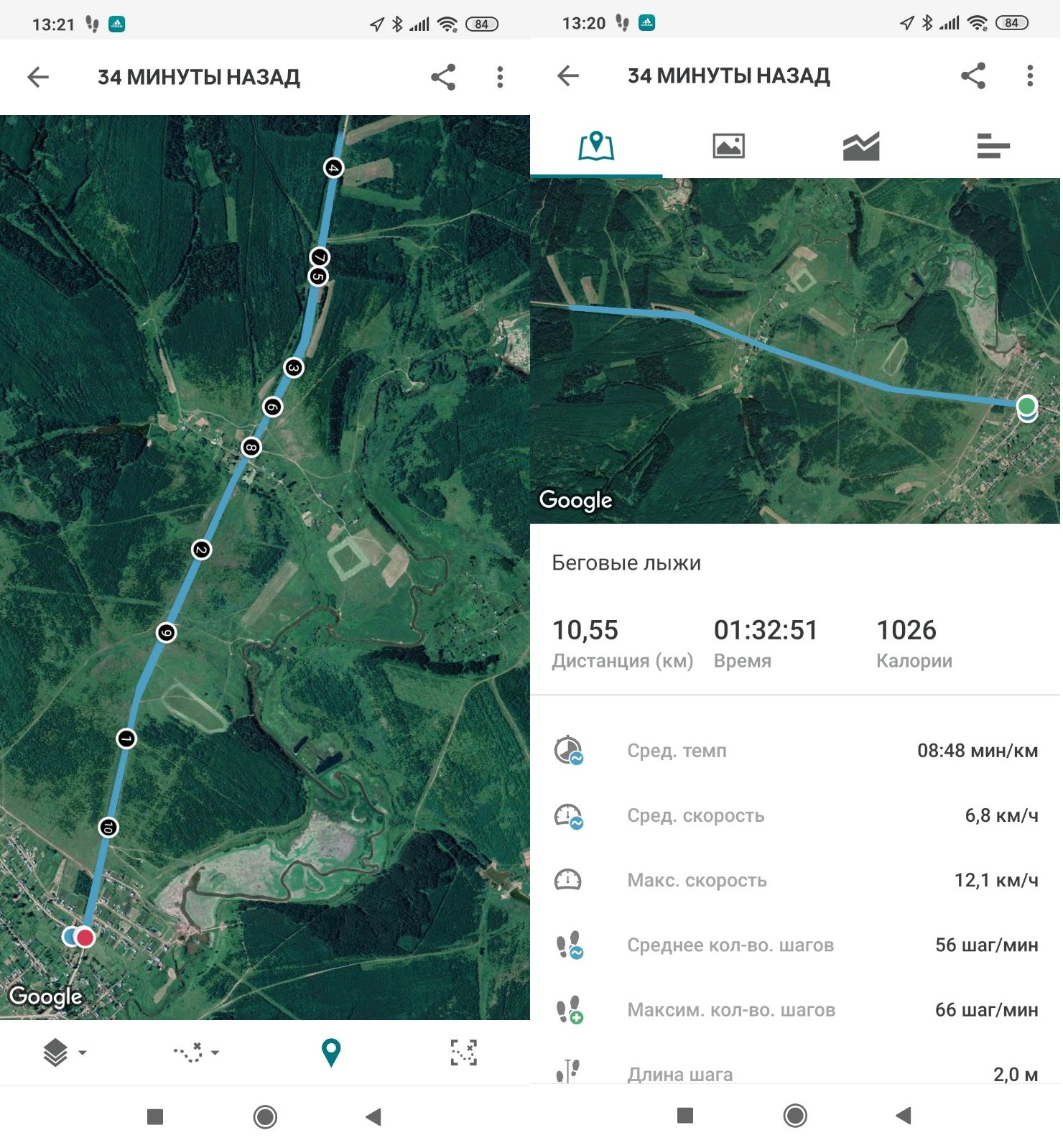The image size is (1063, 1148).
Task: Tap the fit-route-to-screen icon
Action: (464, 1055)
